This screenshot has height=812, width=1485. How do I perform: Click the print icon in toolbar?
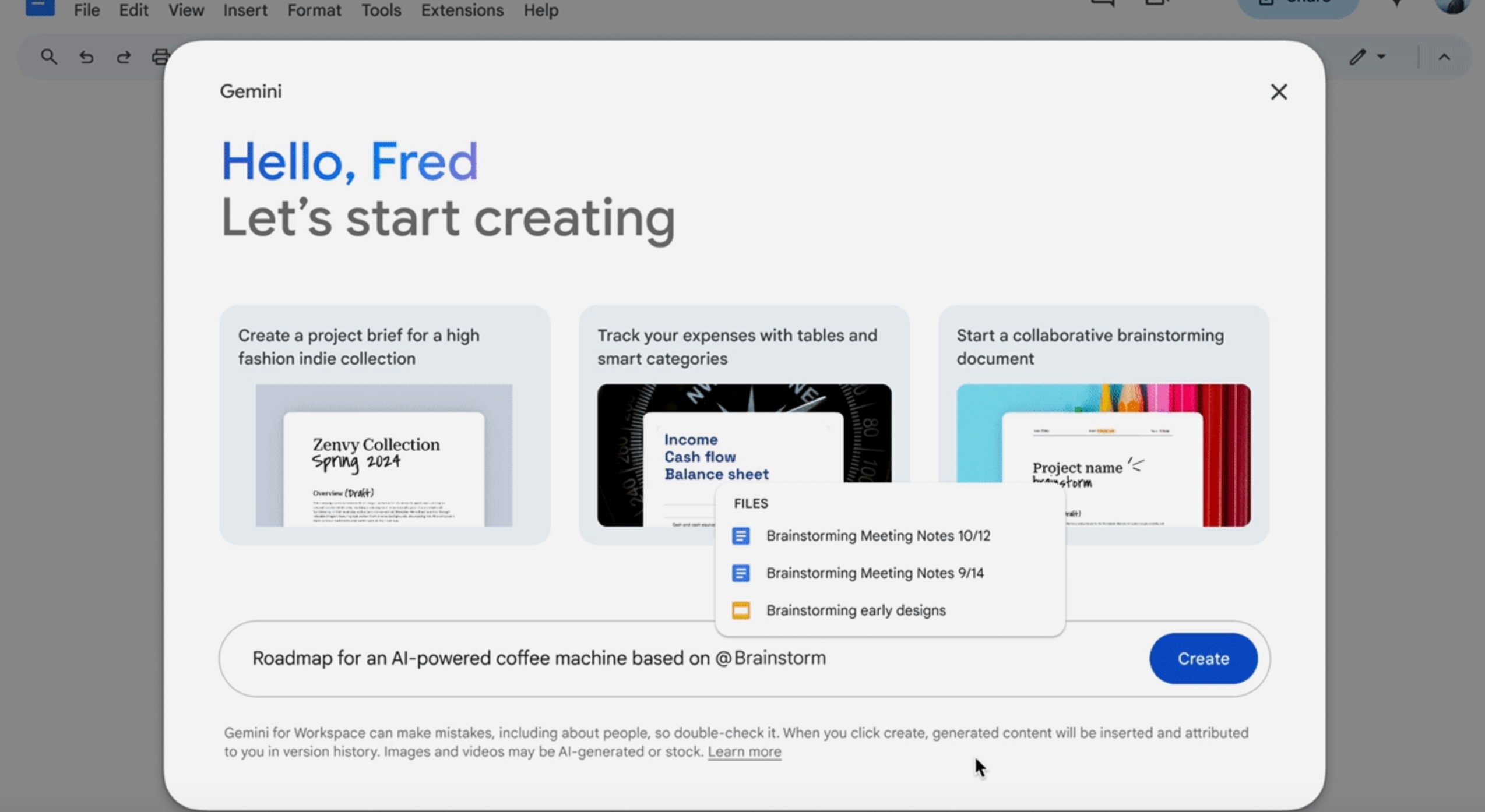pyautogui.click(x=159, y=57)
